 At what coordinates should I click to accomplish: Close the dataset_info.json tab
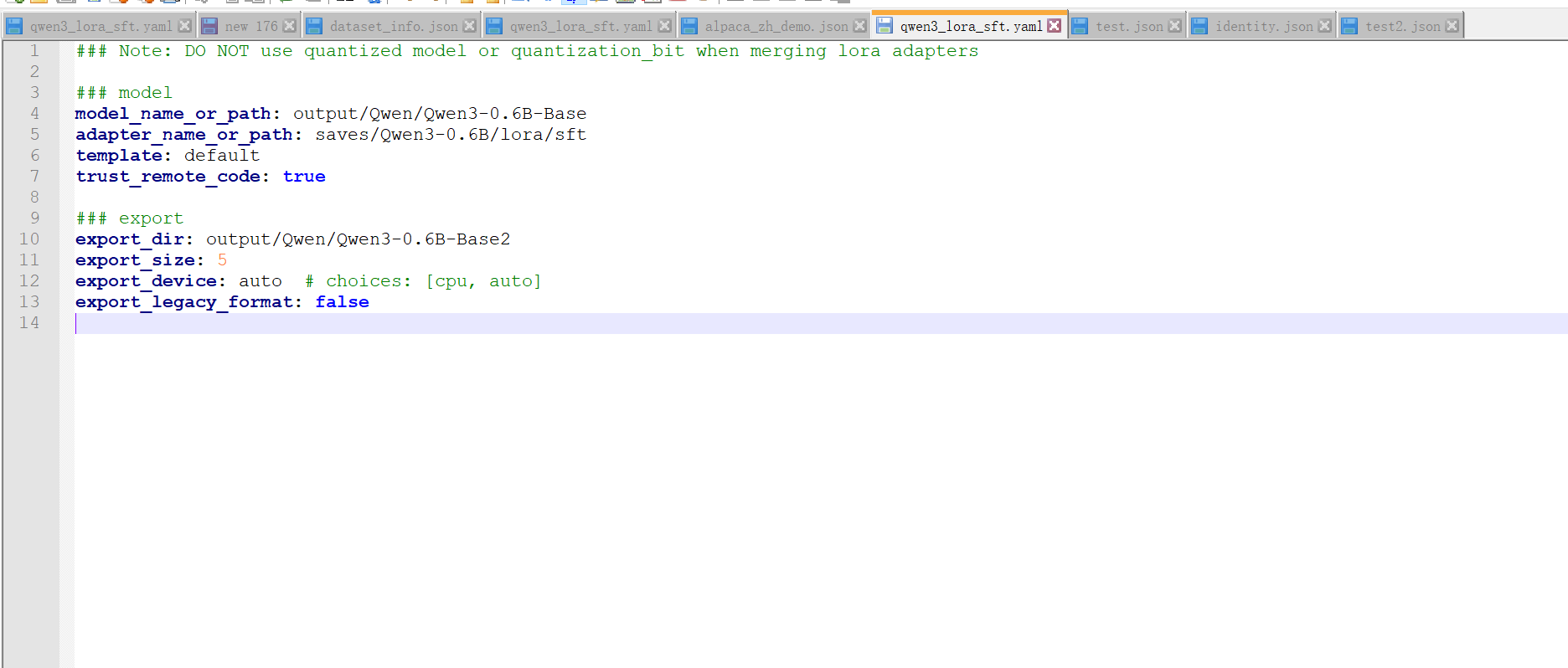[470, 26]
